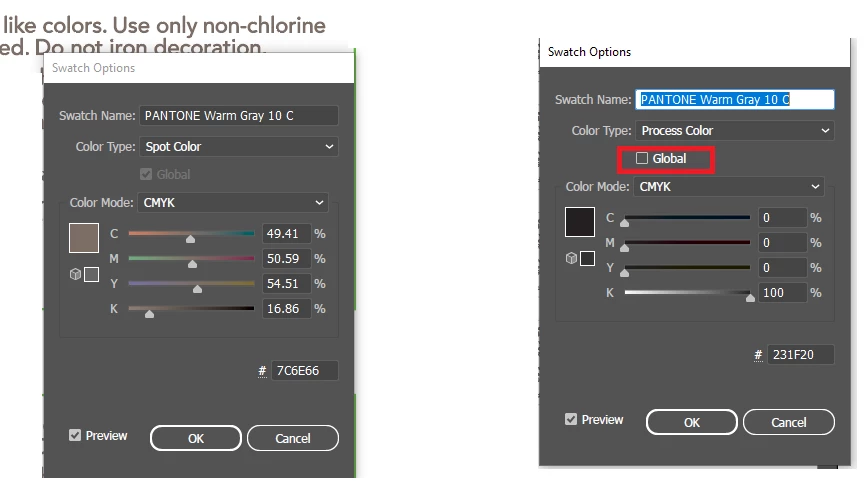Click OK in the left Swatch Options dialog

196,438
